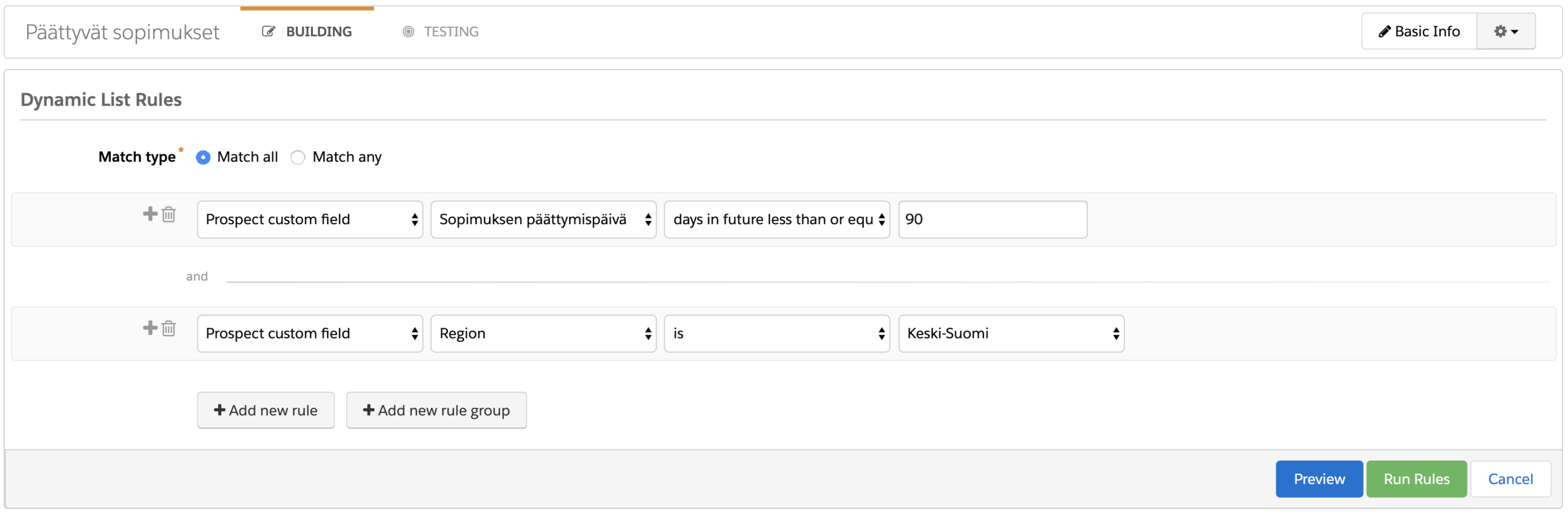Click the Testing tab target icon
Viewport: 1568px width, 514px height.
pos(408,32)
